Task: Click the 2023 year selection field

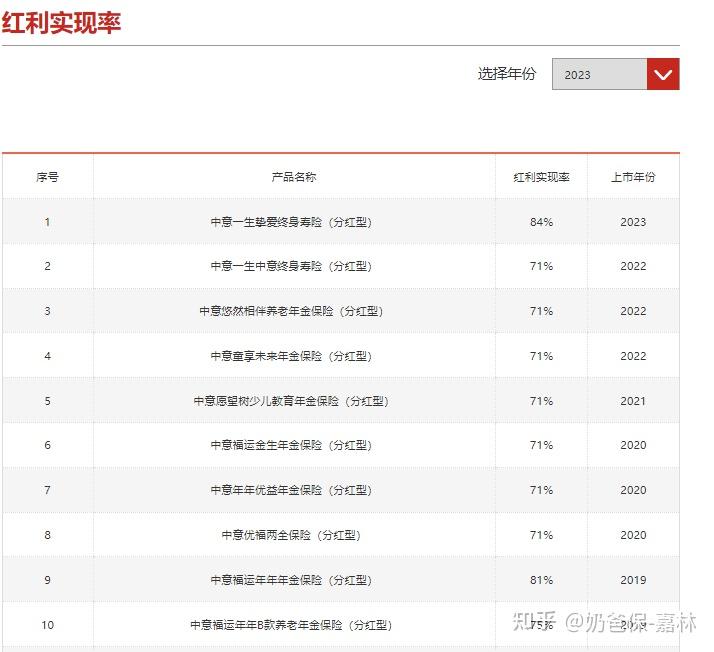Action: [599, 74]
